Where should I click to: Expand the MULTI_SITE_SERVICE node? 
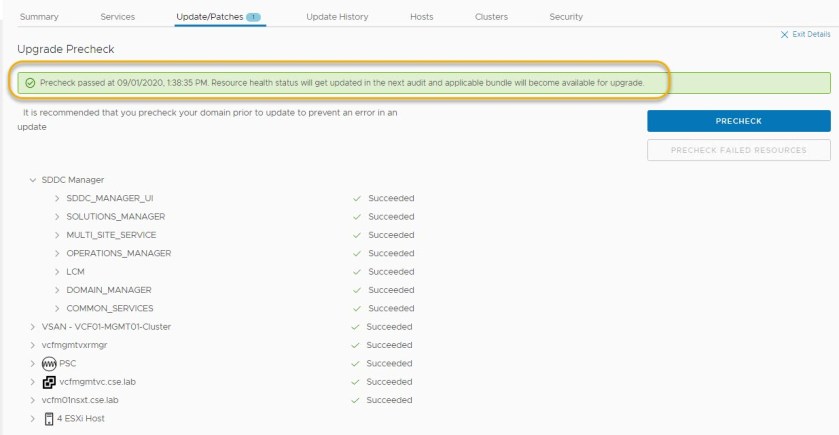point(57,235)
